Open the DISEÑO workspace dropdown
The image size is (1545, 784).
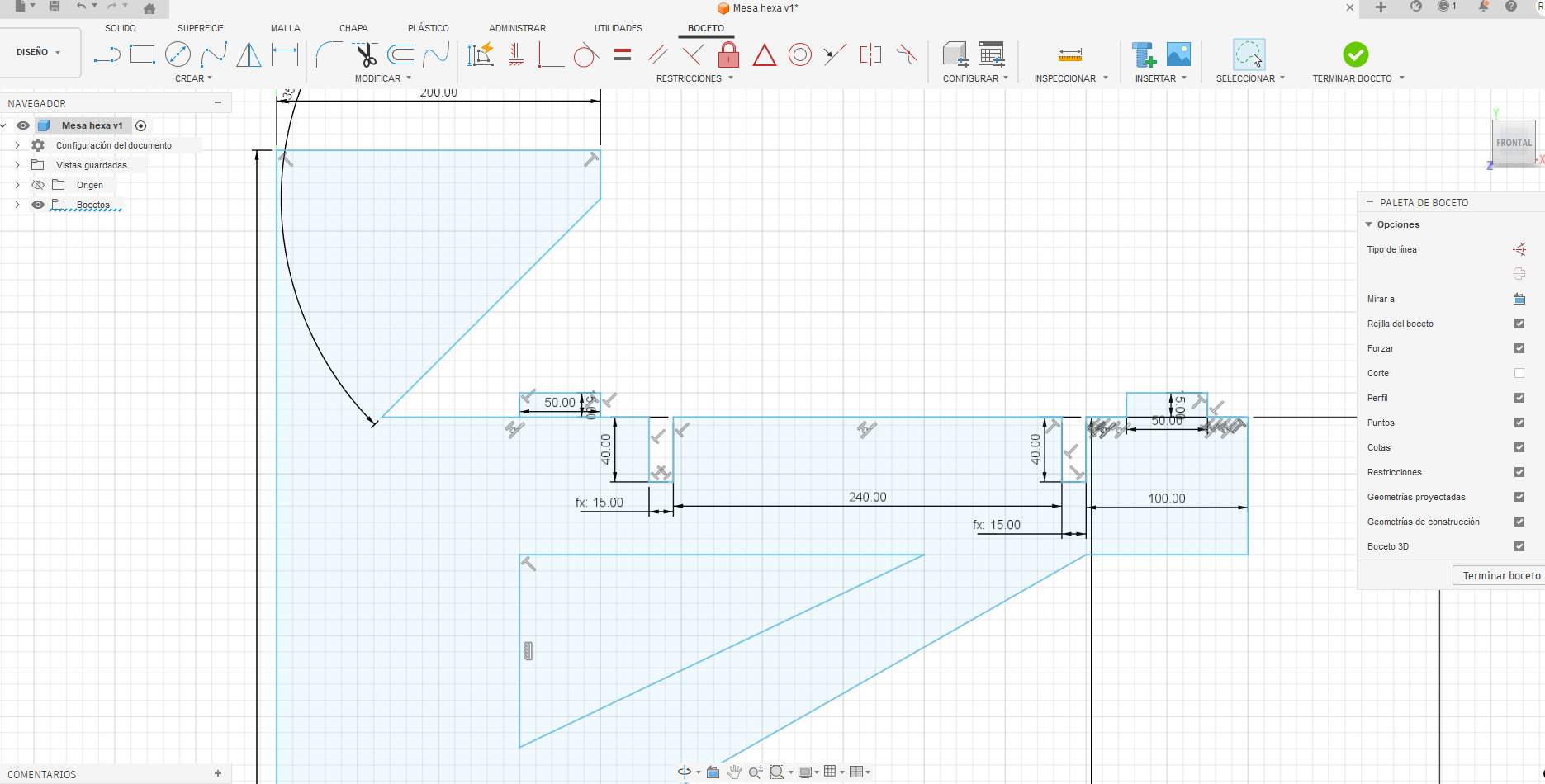pyautogui.click(x=39, y=52)
